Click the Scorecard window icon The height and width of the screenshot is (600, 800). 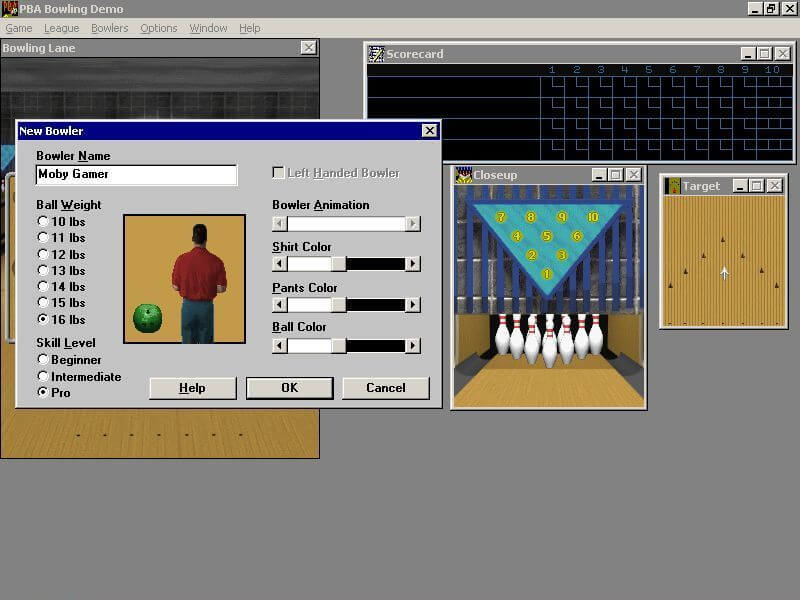[x=377, y=54]
